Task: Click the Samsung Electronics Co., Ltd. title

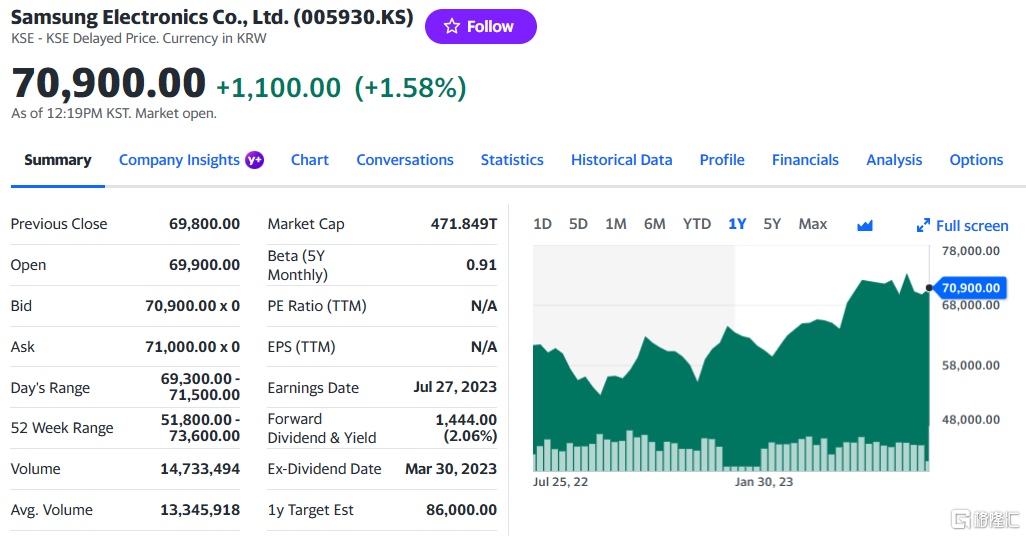Action: pyautogui.click(x=212, y=17)
